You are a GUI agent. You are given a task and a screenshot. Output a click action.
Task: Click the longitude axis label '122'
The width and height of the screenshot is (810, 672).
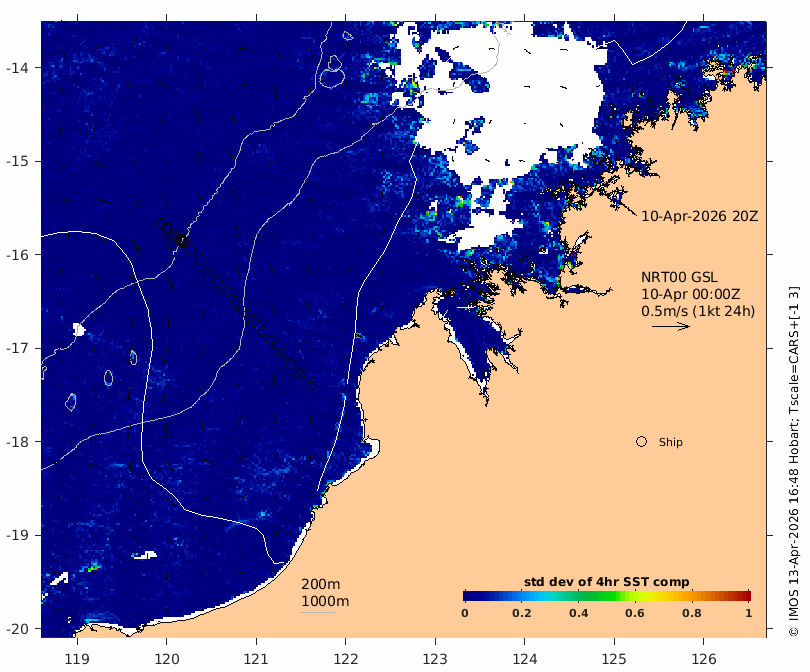(x=346, y=659)
